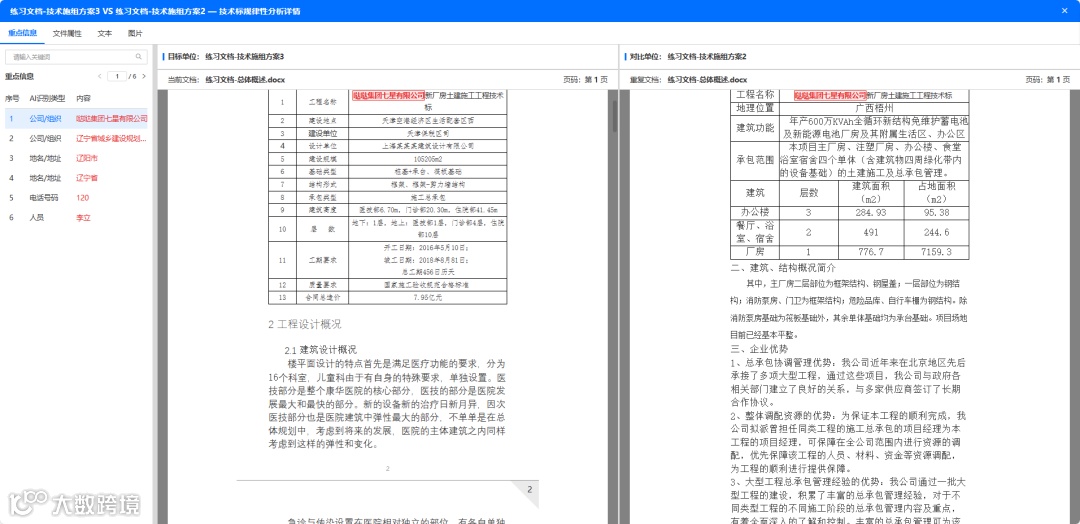1080x524 pixels.
Task: Click the left pane 页码 第1页 indicator
Action: click(x=585, y=80)
